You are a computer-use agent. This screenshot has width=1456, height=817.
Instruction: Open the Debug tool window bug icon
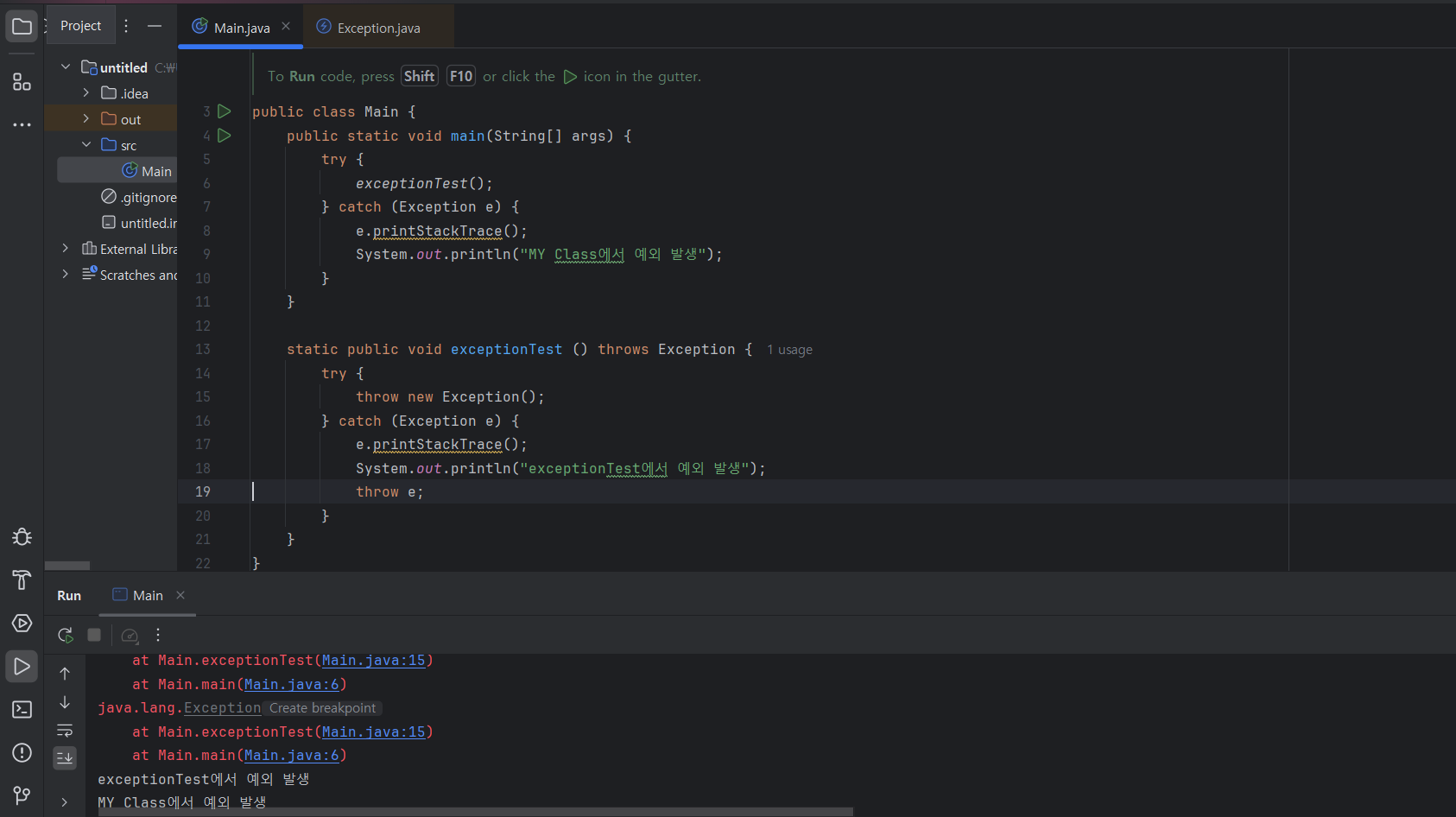tap(22, 536)
